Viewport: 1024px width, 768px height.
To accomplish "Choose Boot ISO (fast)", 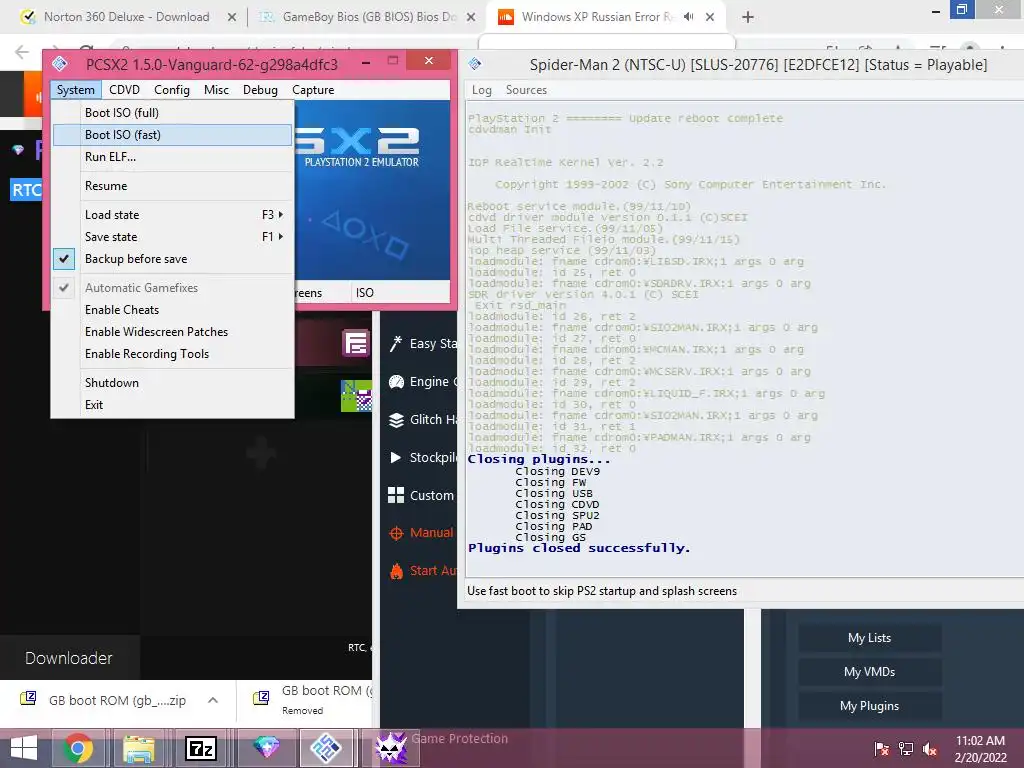I will pos(172,135).
